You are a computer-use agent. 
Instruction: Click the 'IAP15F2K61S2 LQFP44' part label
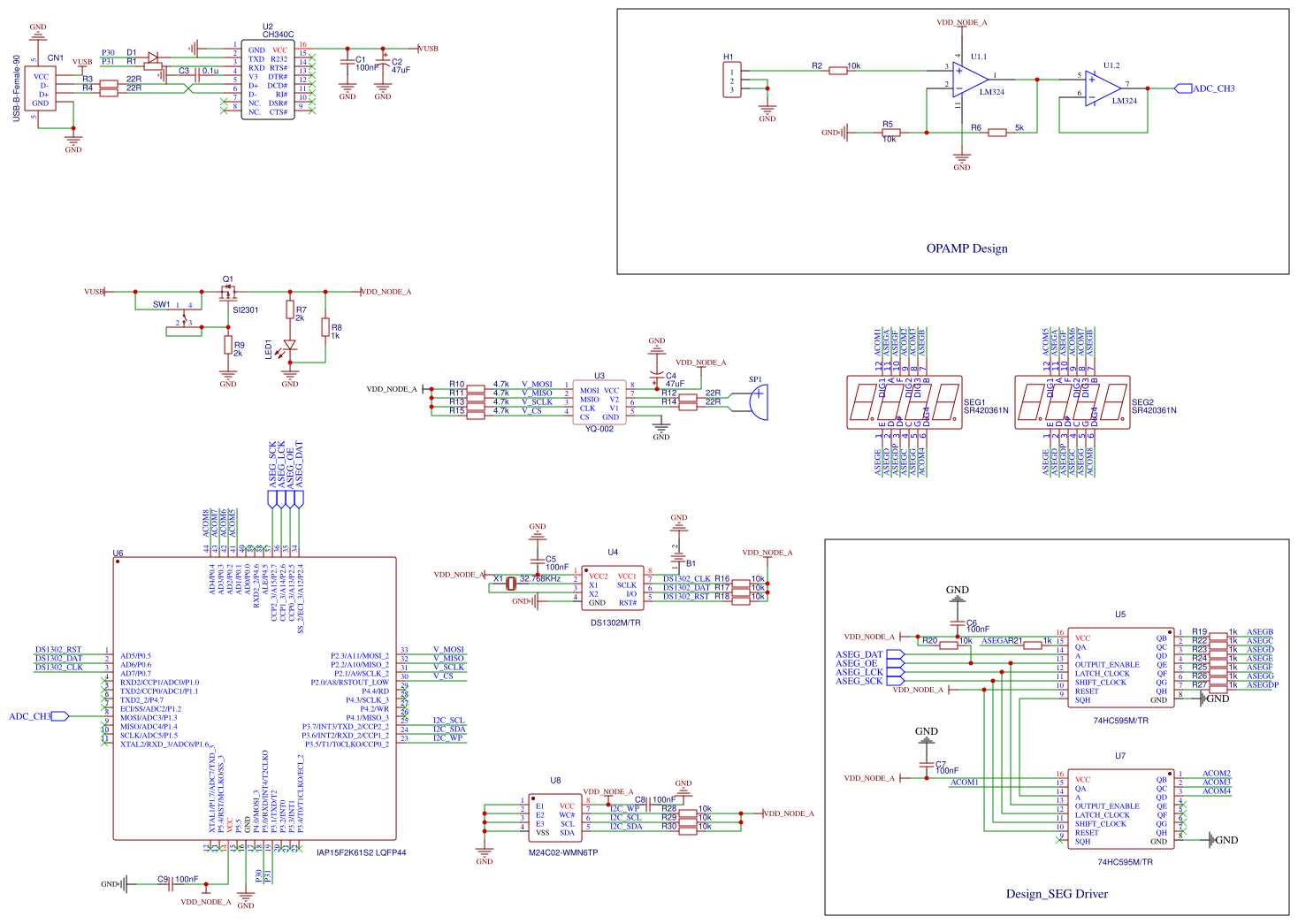point(362,852)
